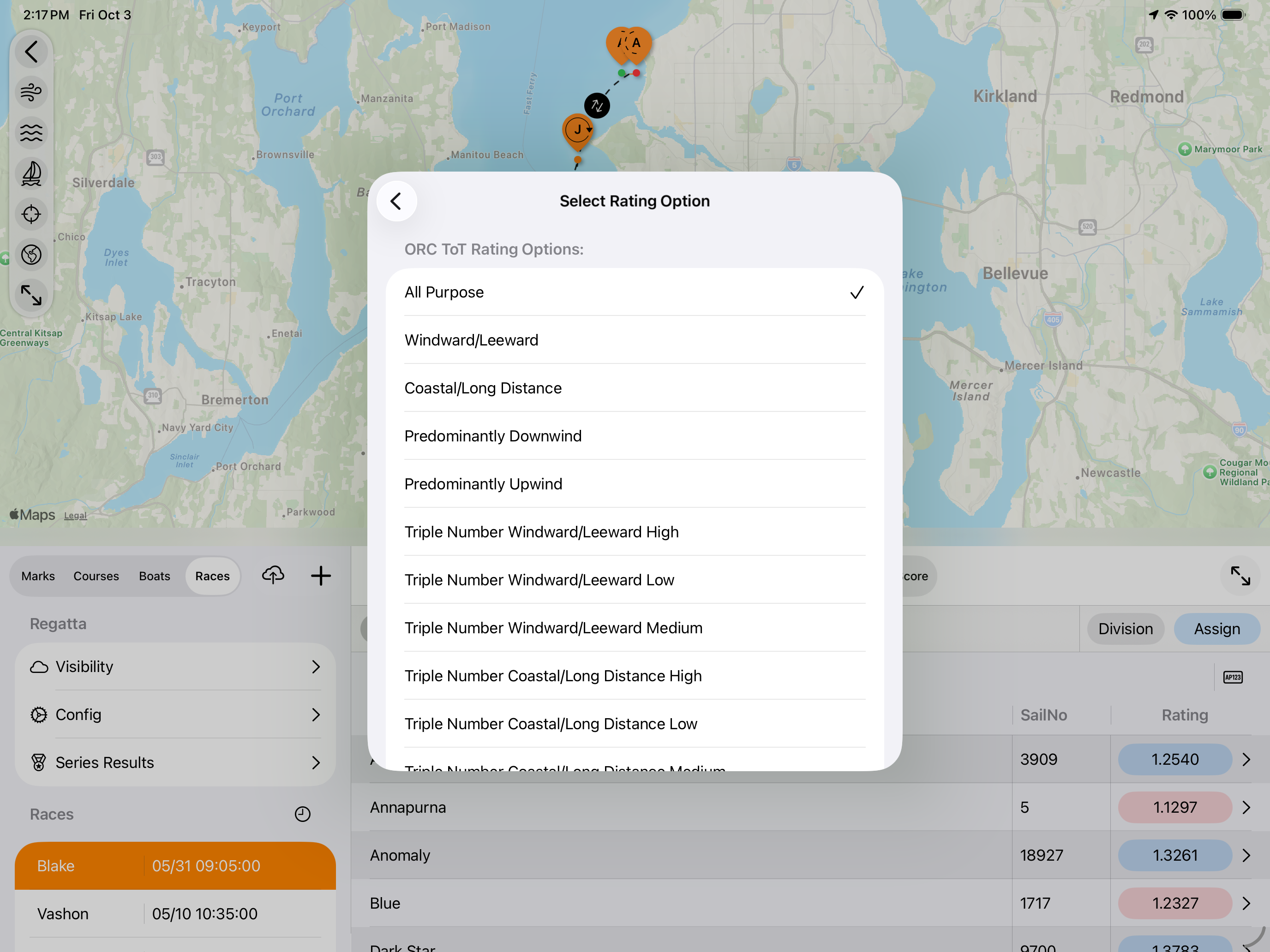Click the cloud upload icon

273,575
